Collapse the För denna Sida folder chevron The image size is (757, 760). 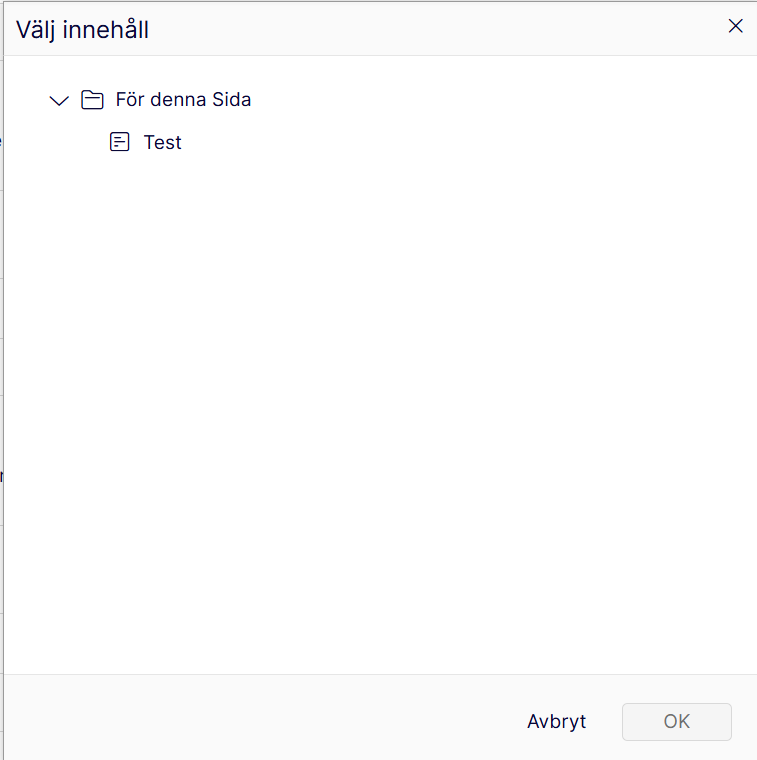click(x=59, y=100)
